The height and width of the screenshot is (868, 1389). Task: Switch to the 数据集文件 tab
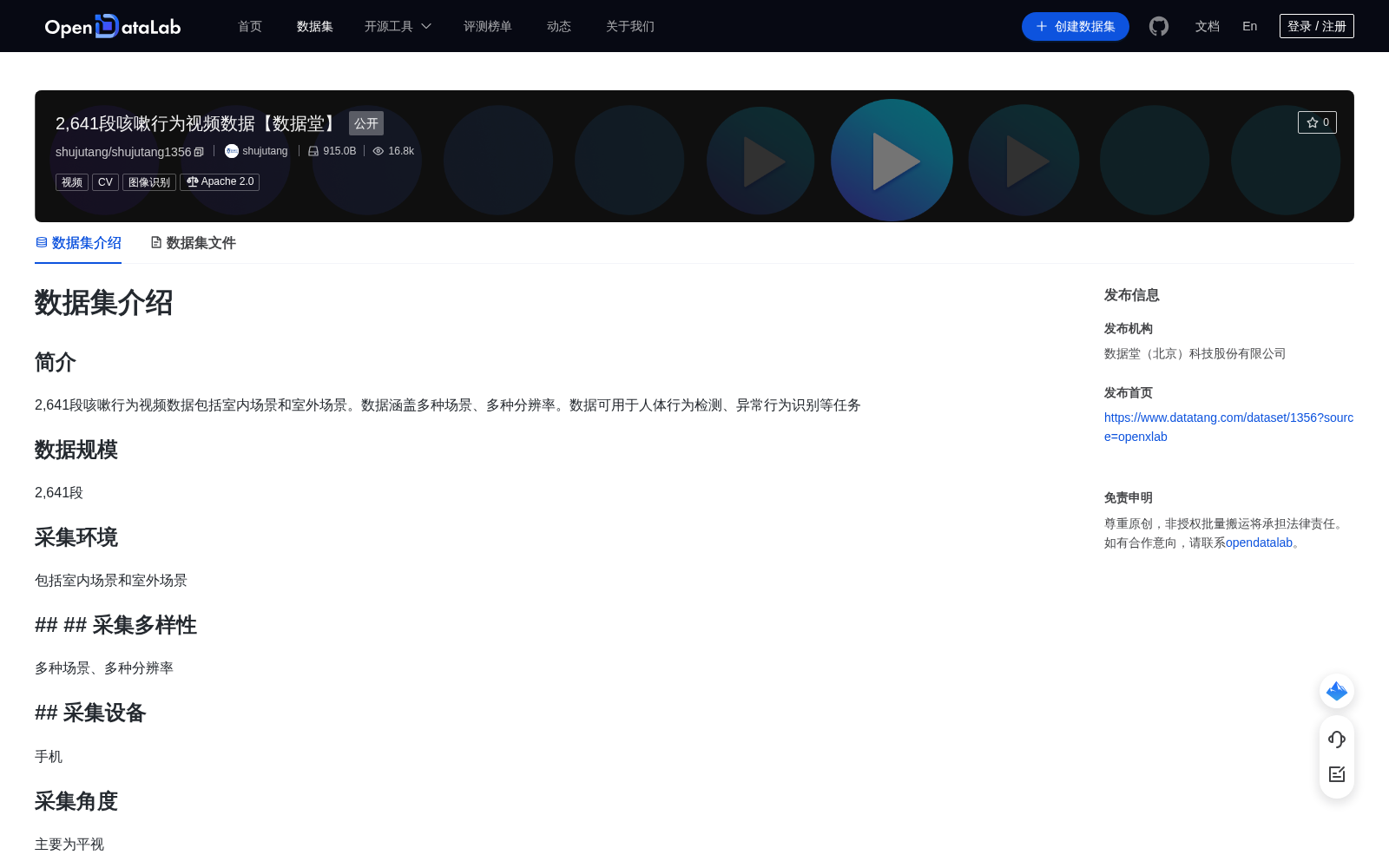pyautogui.click(x=193, y=243)
